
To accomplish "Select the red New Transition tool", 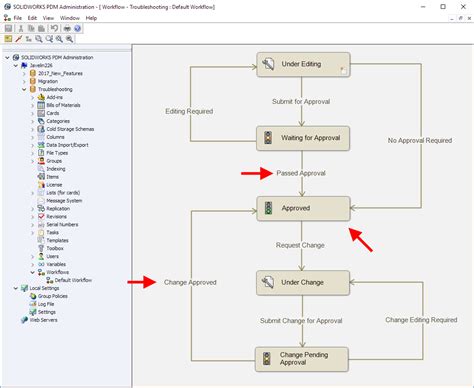I will tap(19, 39).
